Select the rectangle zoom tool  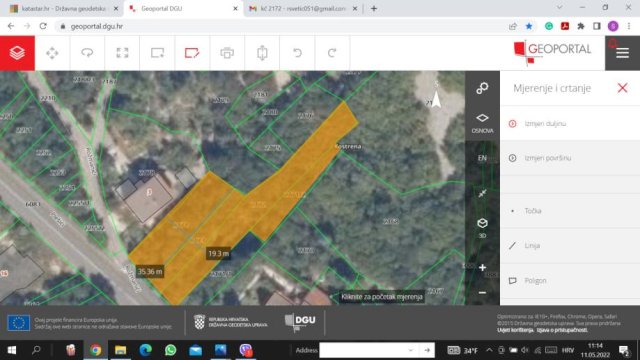(157, 53)
